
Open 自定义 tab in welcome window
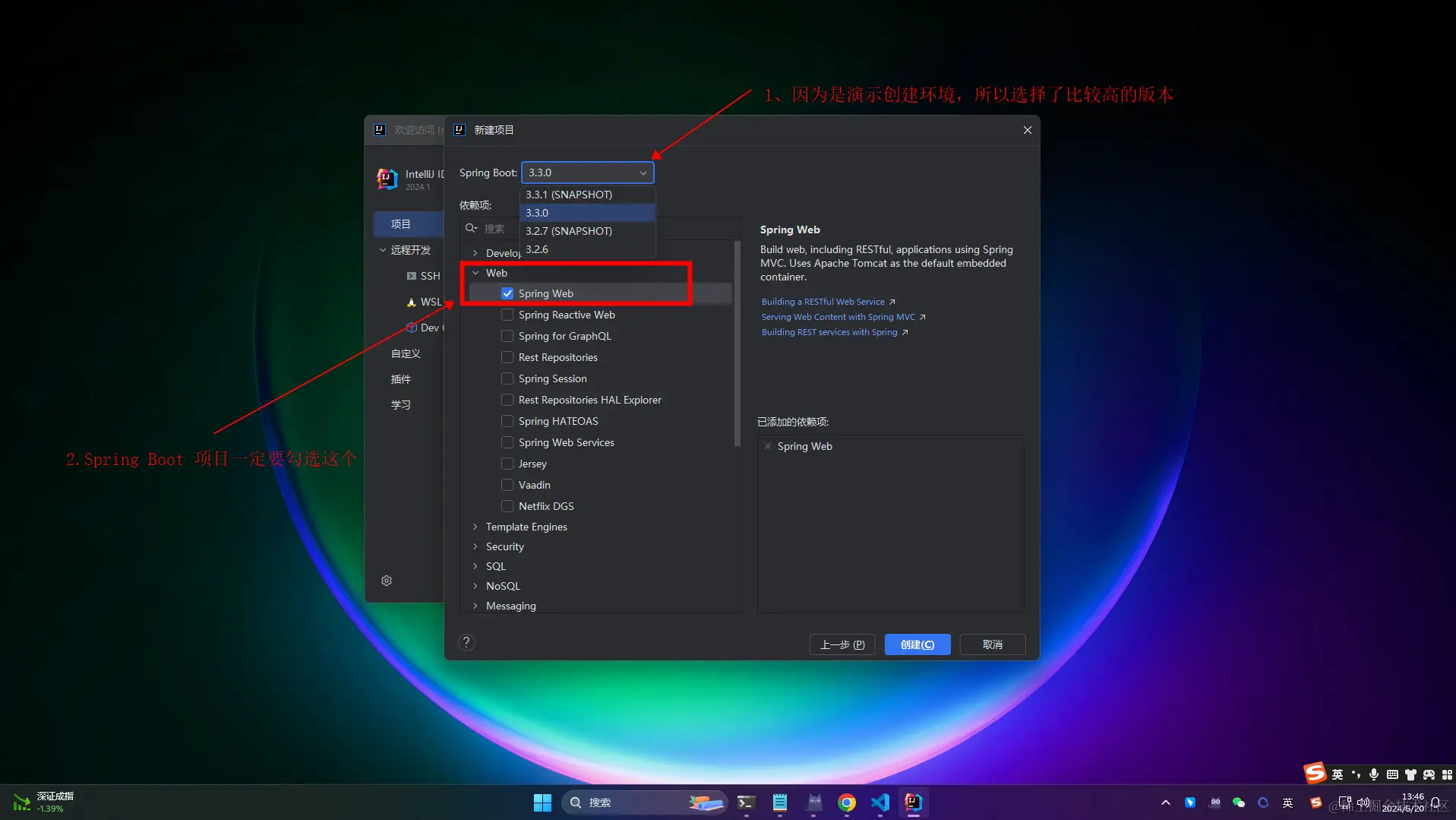pyautogui.click(x=406, y=353)
